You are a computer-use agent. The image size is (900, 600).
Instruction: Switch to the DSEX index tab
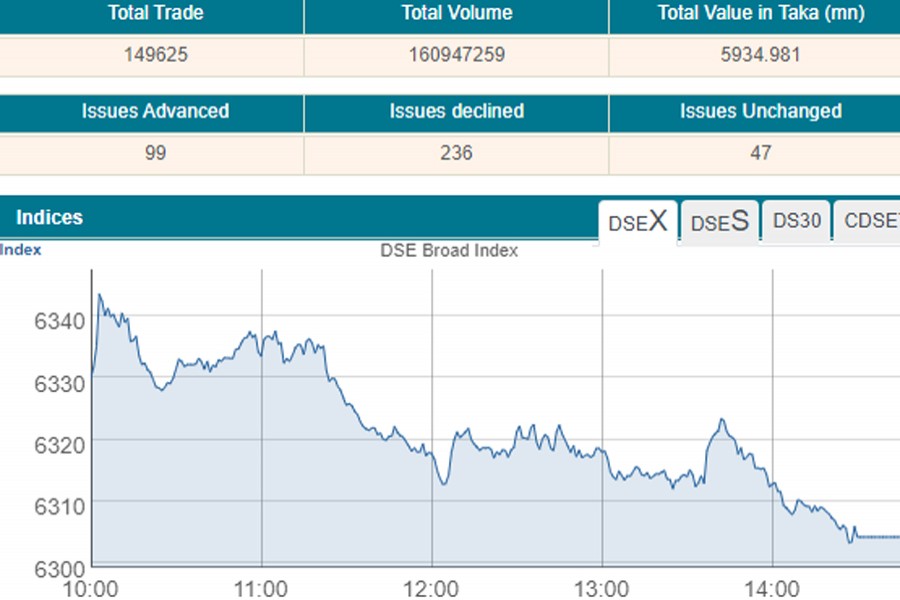click(x=638, y=222)
